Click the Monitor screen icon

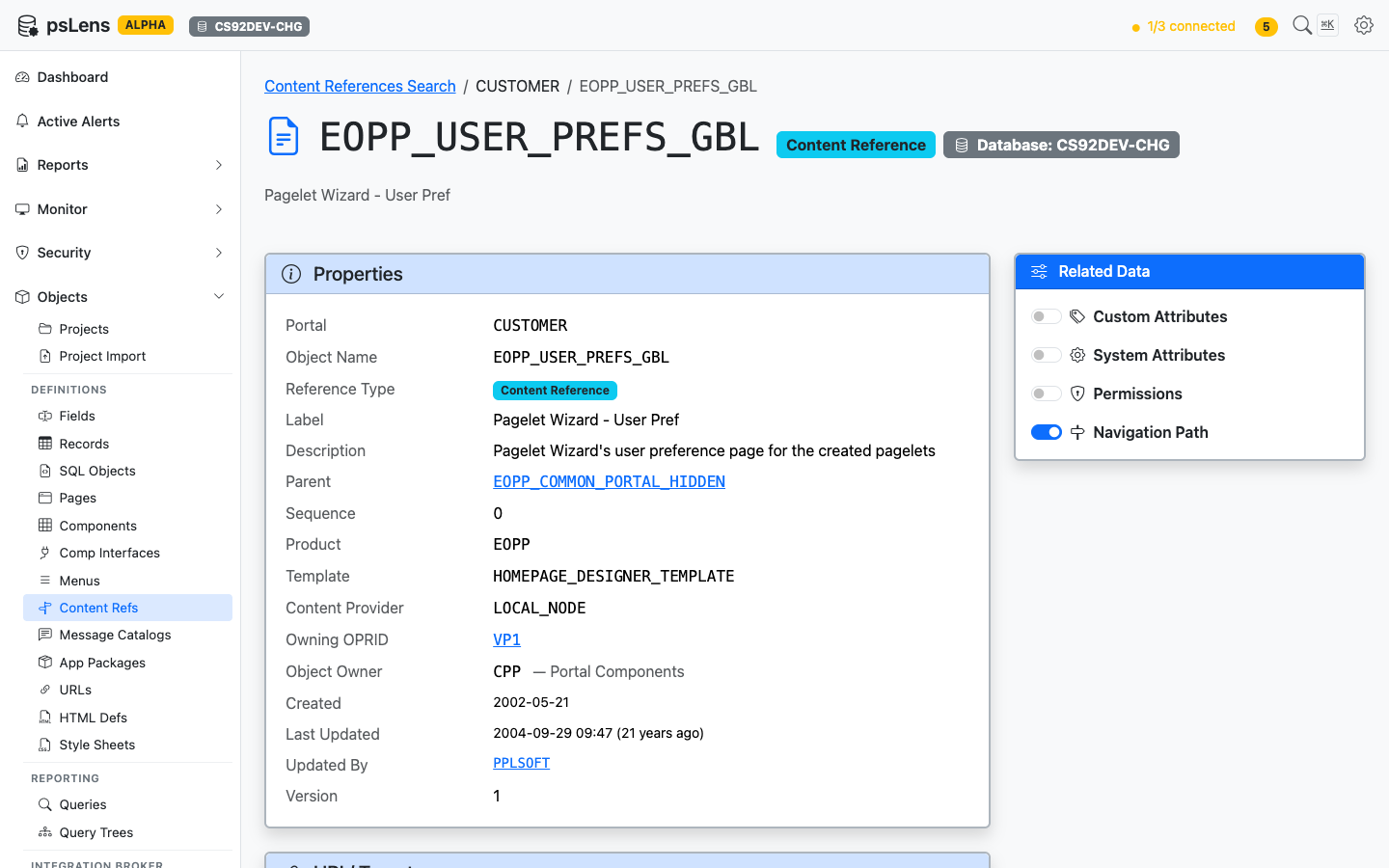22,209
